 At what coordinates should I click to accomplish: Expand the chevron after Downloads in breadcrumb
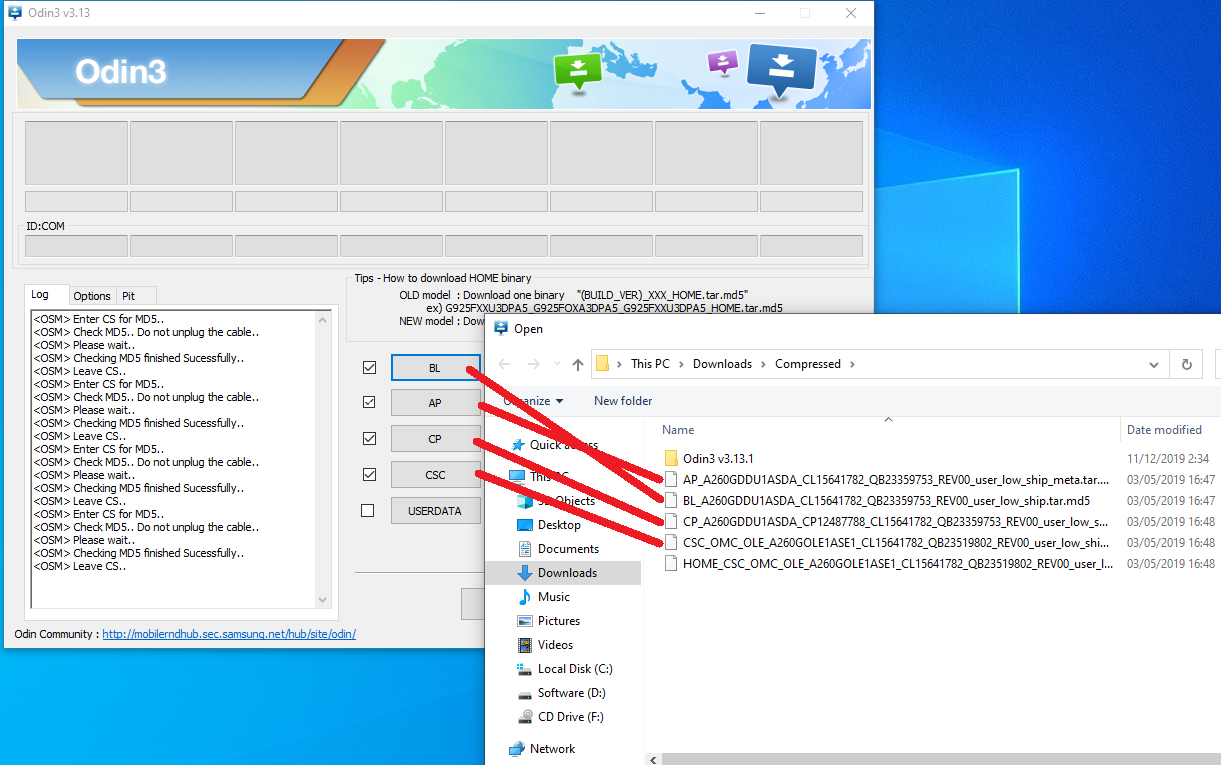pyautogui.click(x=764, y=364)
